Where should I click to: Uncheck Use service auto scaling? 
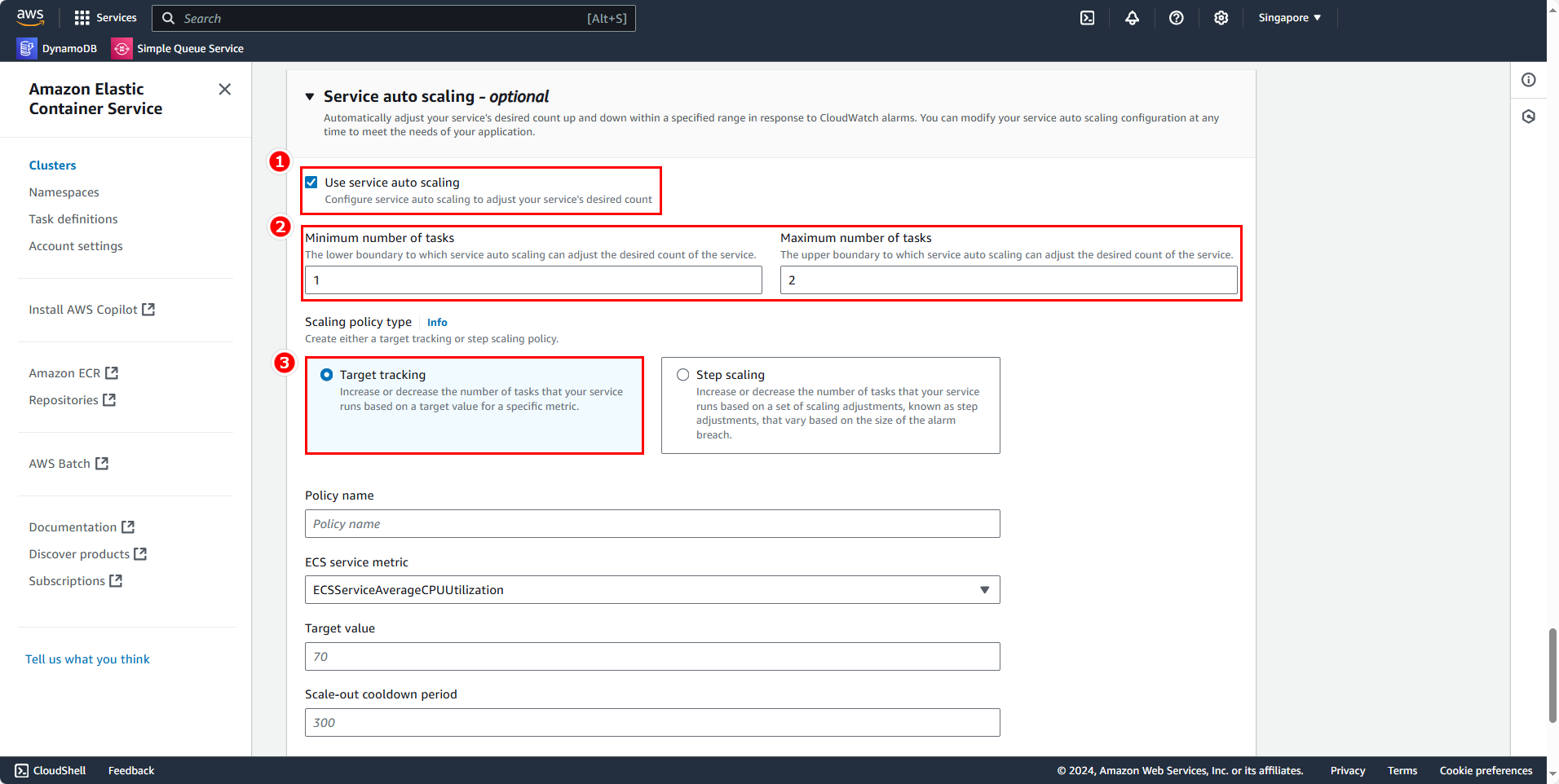pos(311,183)
